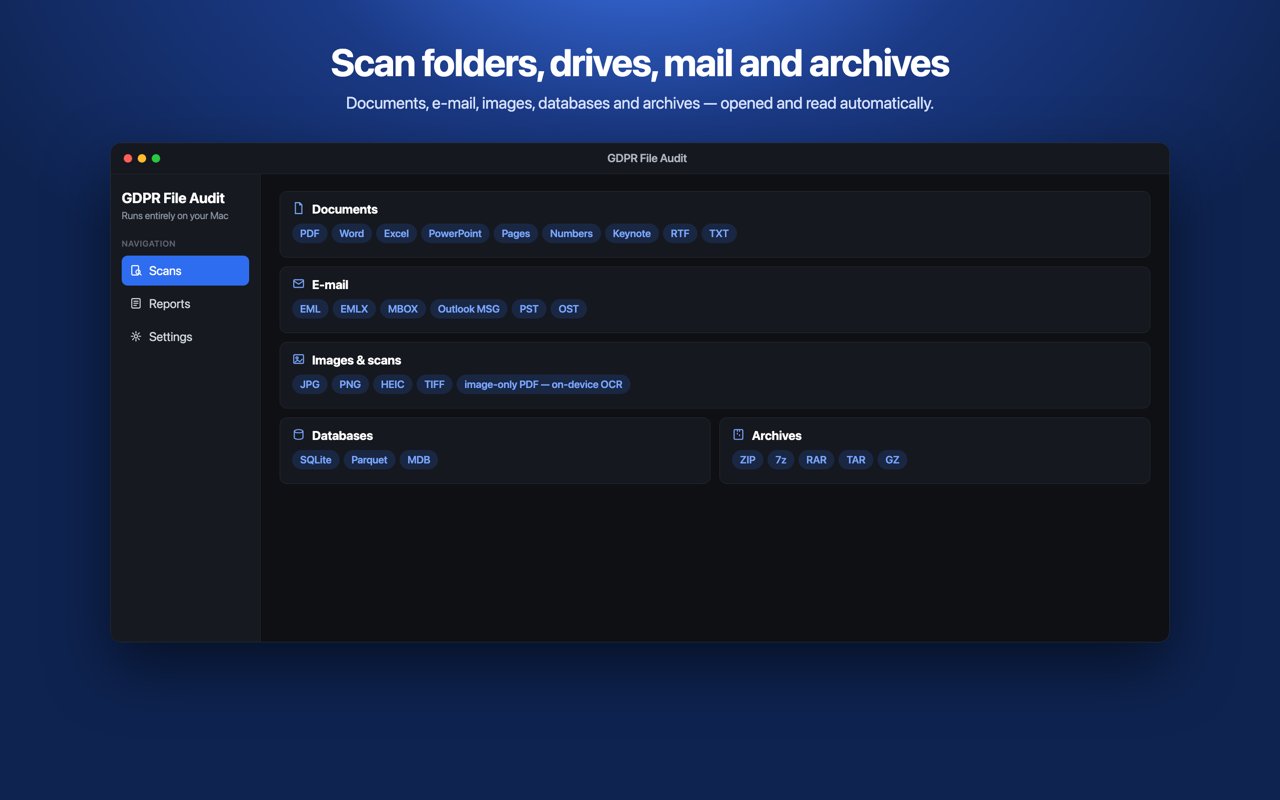Close the window with the red button
Viewport: 1280px width, 800px height.
pyautogui.click(x=128, y=158)
